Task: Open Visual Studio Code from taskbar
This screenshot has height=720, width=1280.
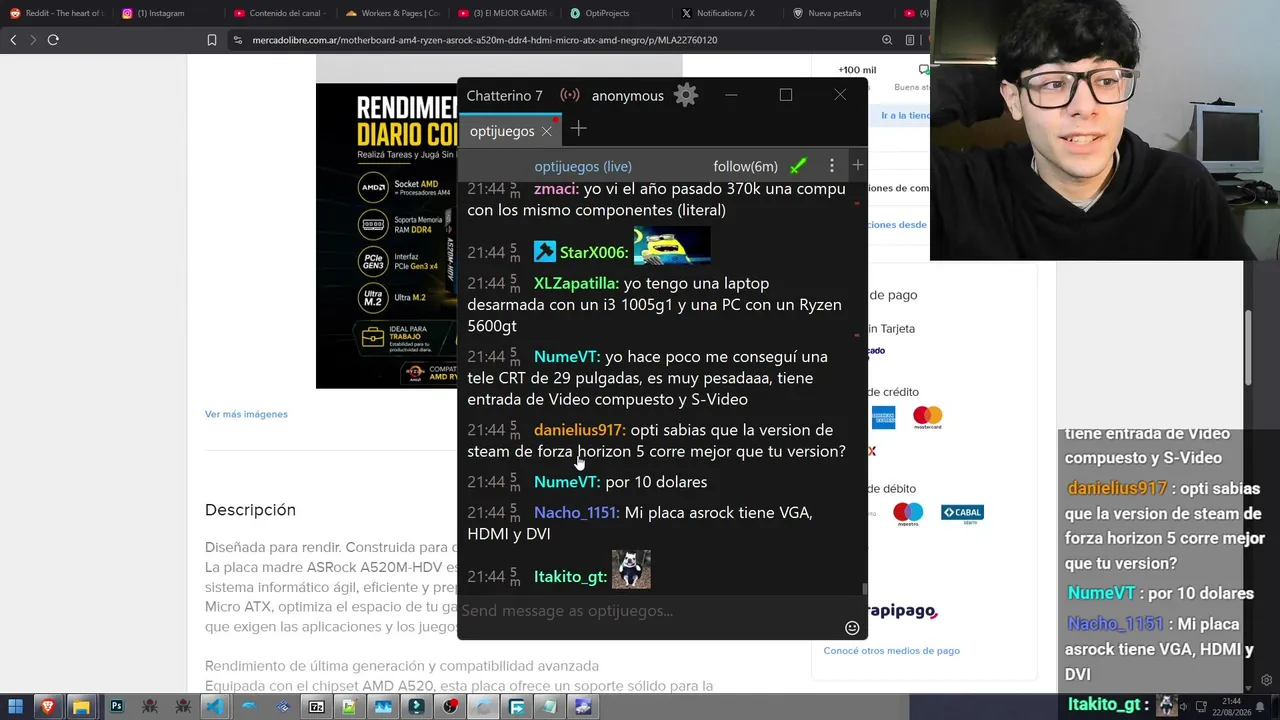Action: [215, 707]
